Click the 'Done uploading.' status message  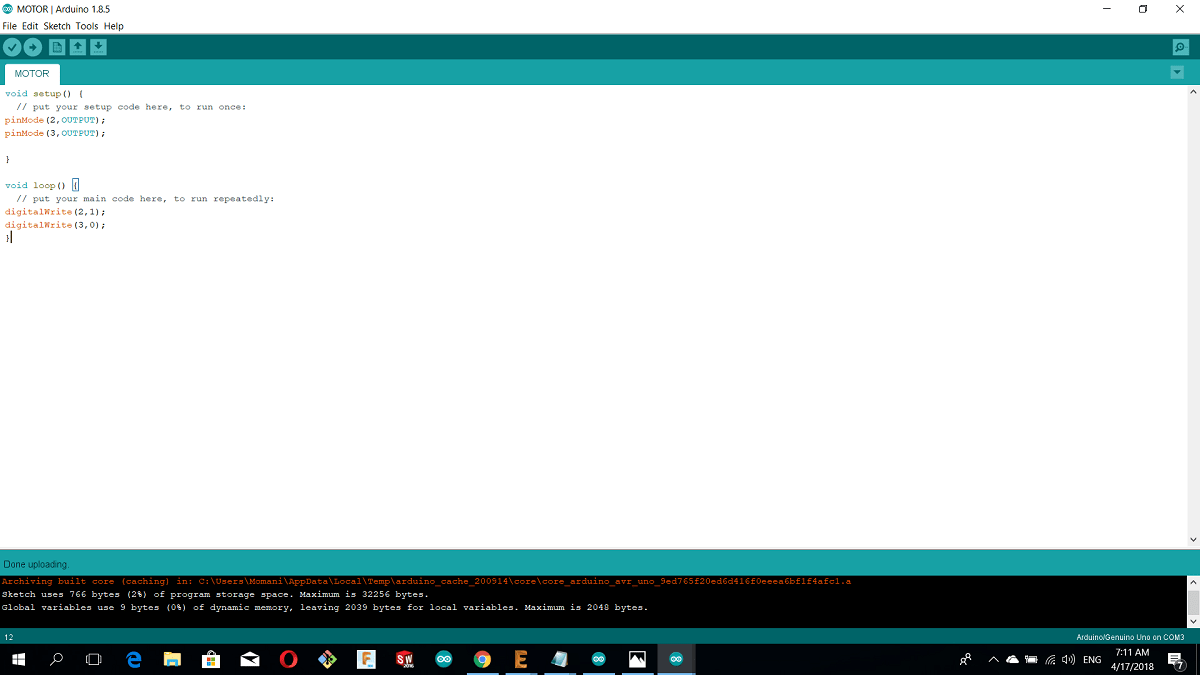[36, 565]
